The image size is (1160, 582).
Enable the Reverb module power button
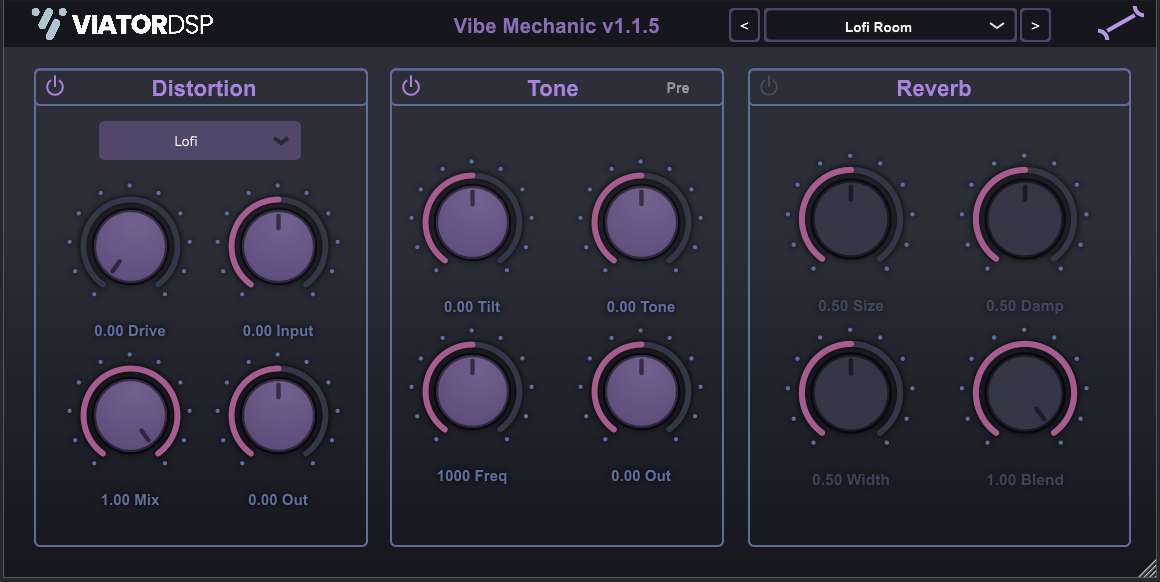[768, 87]
